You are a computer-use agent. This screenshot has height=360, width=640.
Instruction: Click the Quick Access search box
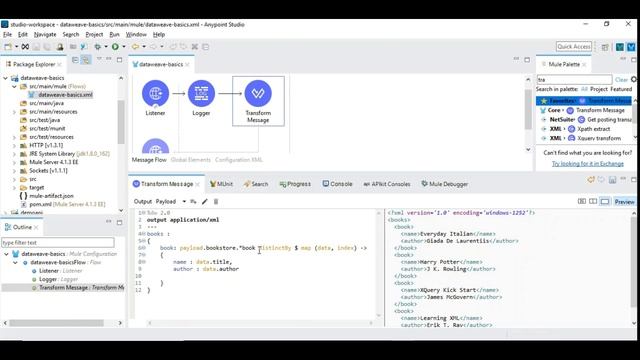pyautogui.click(x=573, y=47)
